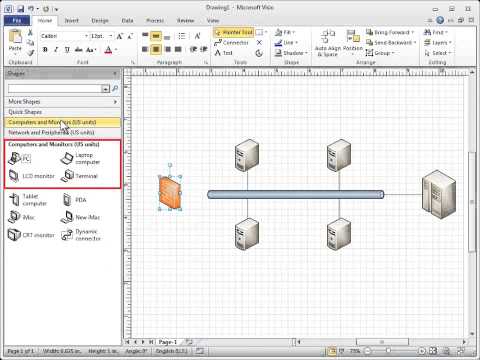Open the 12pt font size dropdown
The image size is (480, 360).
111,36
